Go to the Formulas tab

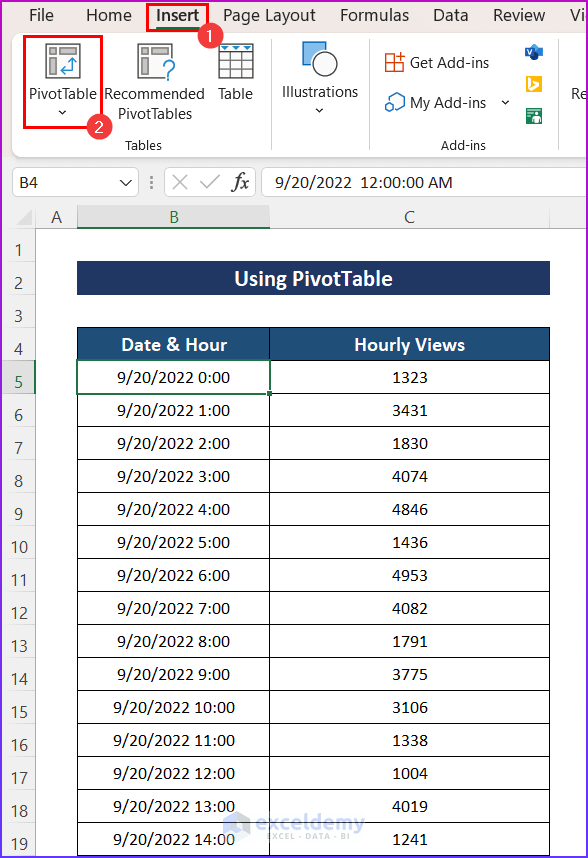coord(374,15)
